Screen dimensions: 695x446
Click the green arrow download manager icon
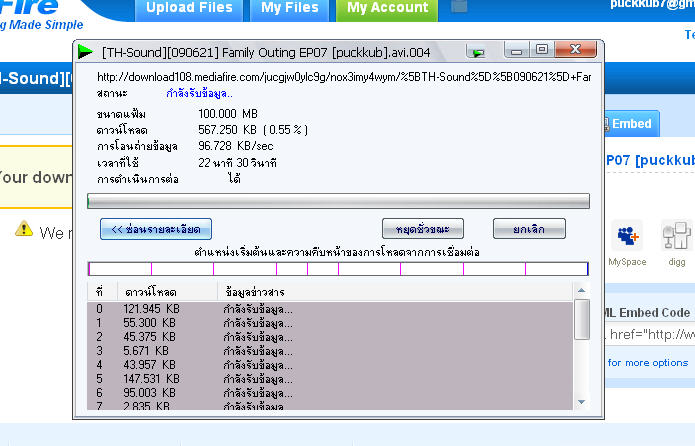pos(85,52)
